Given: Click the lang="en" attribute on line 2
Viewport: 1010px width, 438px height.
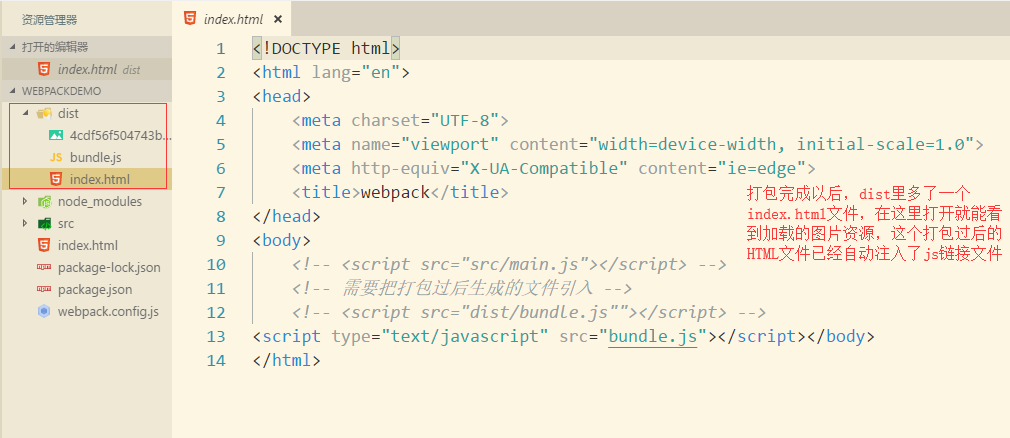Looking at the screenshot, I should pyautogui.click(x=356, y=73).
